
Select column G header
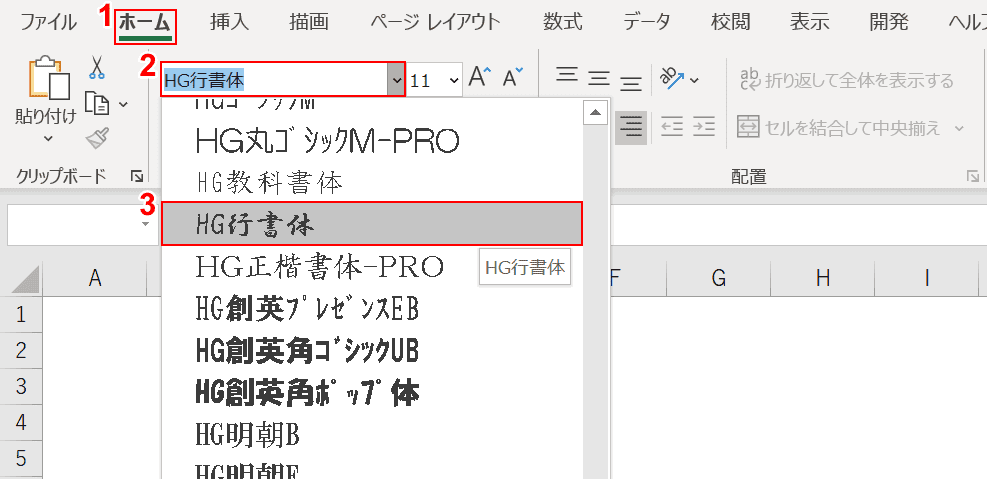719,278
